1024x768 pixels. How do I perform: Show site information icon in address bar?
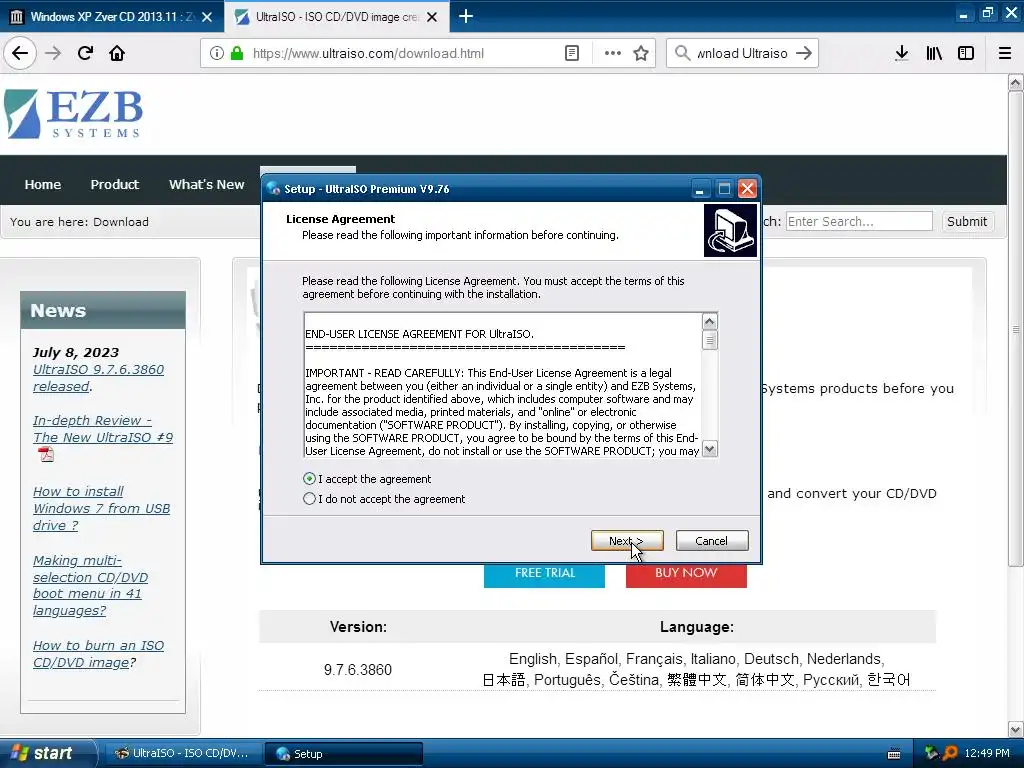click(217, 53)
